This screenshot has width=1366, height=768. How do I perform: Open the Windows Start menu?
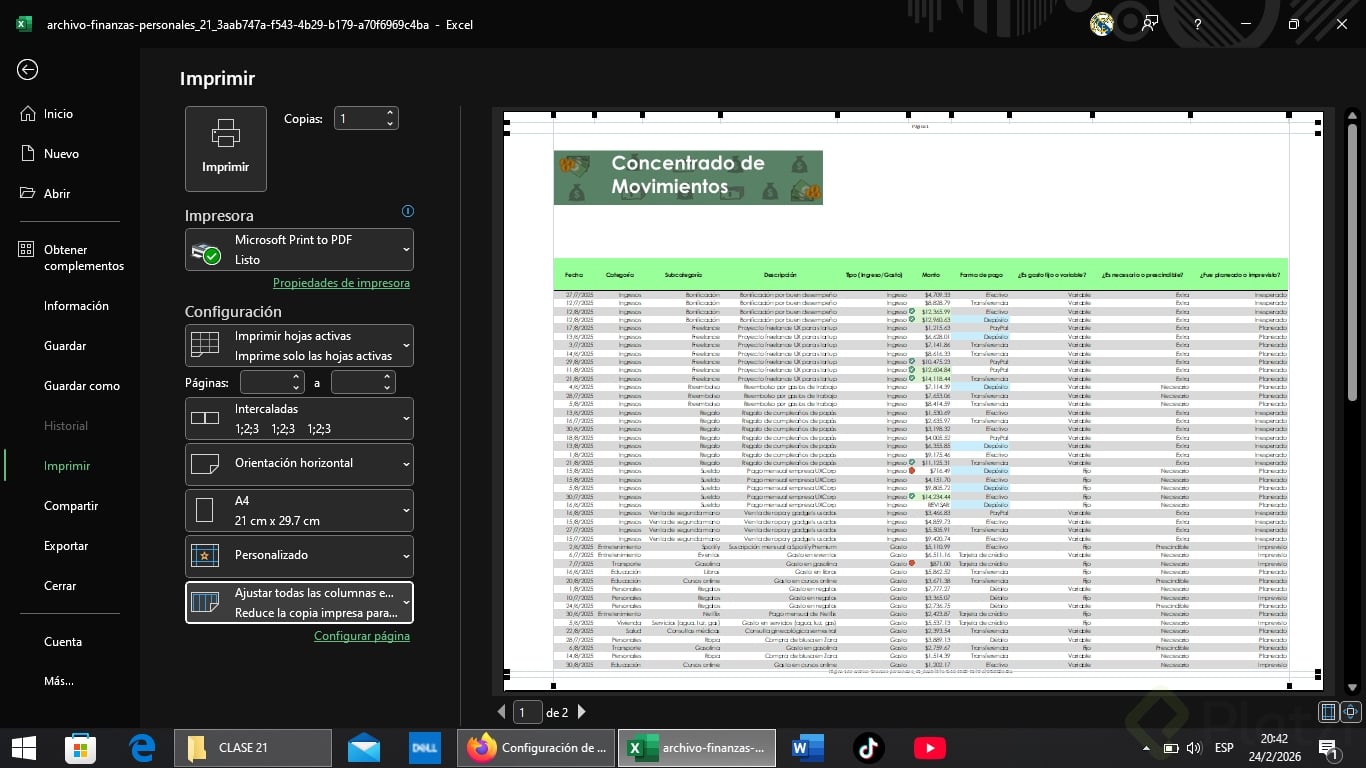[x=23, y=747]
